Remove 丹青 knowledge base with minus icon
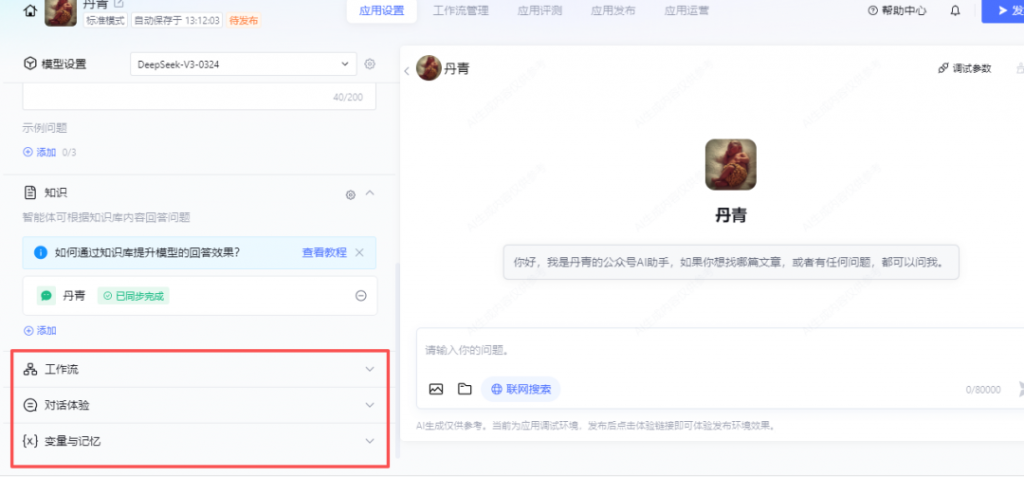1024x477 pixels. point(361,296)
